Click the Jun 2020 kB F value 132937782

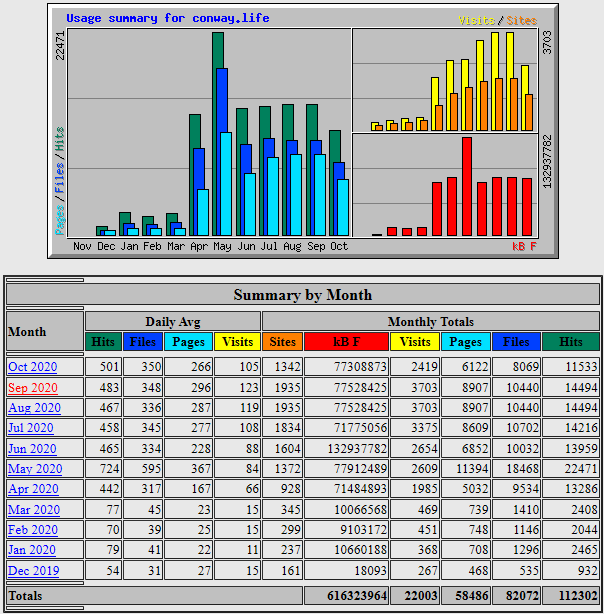point(357,448)
